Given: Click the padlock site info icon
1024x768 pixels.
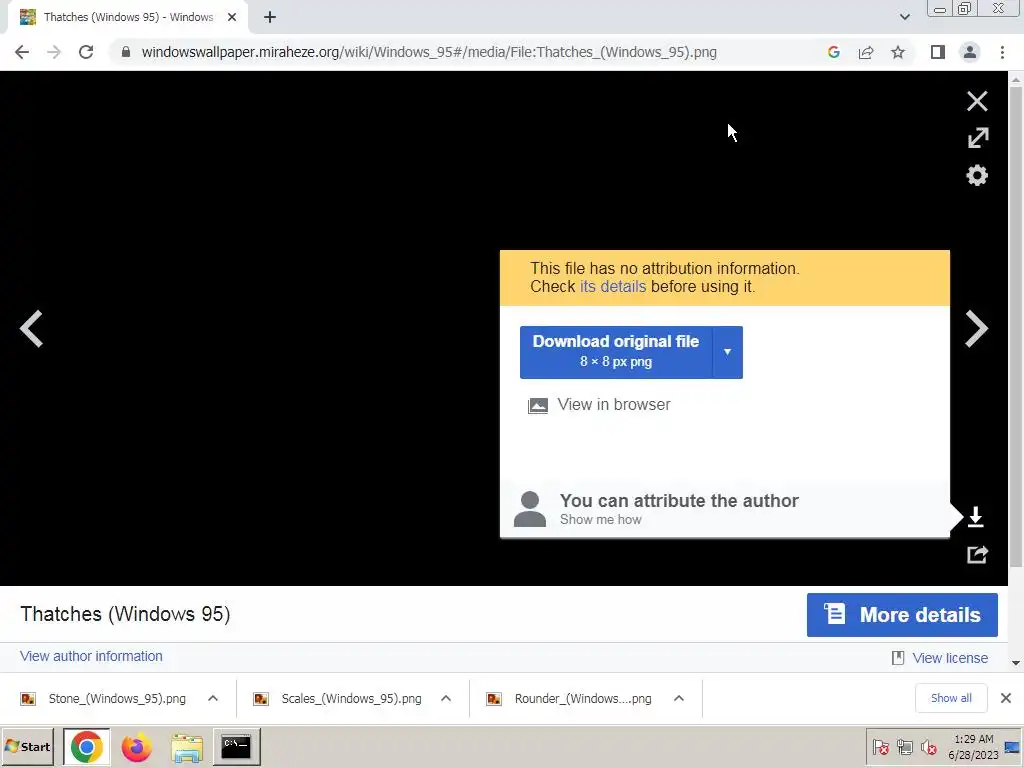Looking at the screenshot, I should [x=126, y=52].
